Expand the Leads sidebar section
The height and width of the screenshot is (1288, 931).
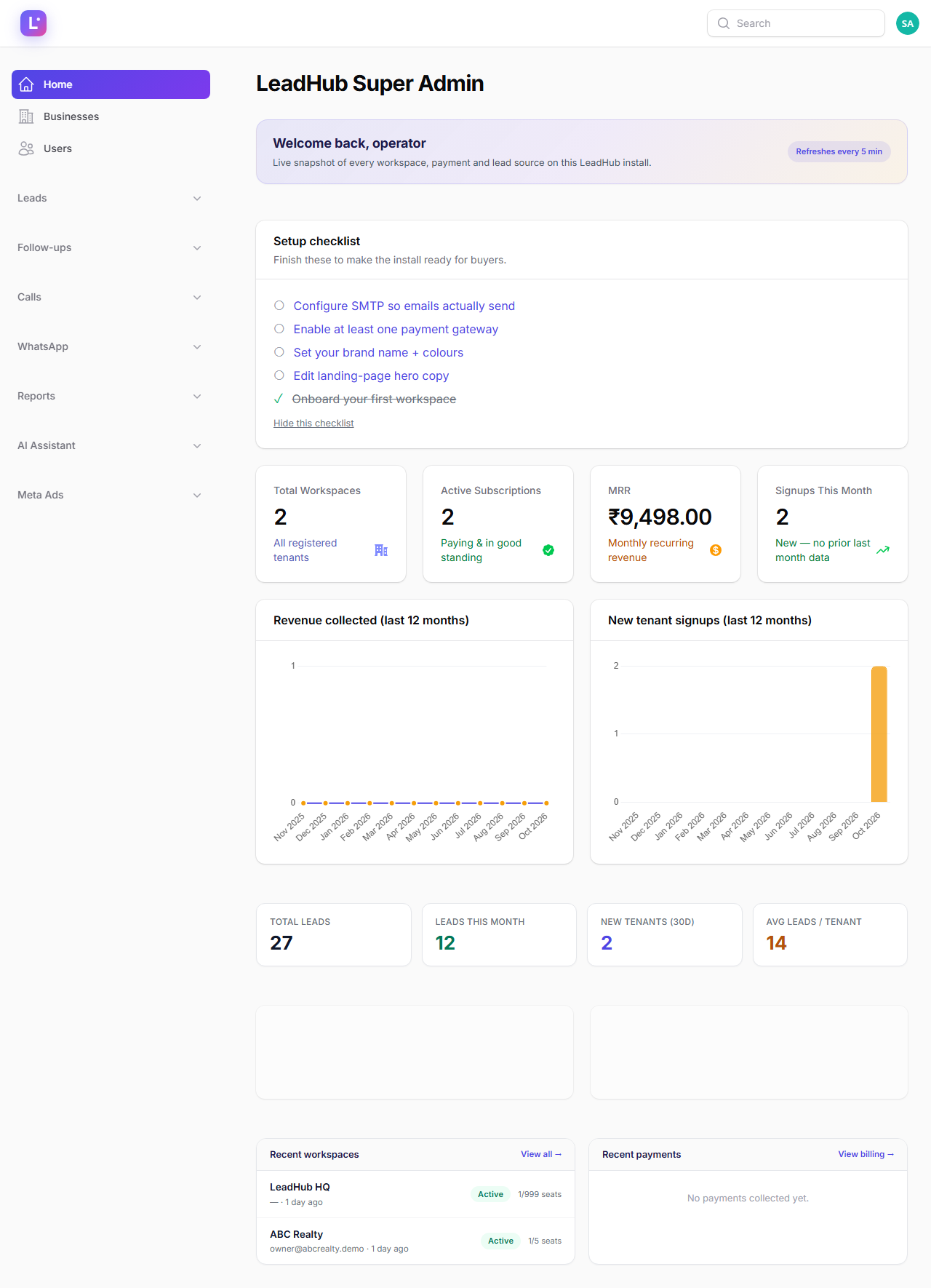(x=111, y=198)
